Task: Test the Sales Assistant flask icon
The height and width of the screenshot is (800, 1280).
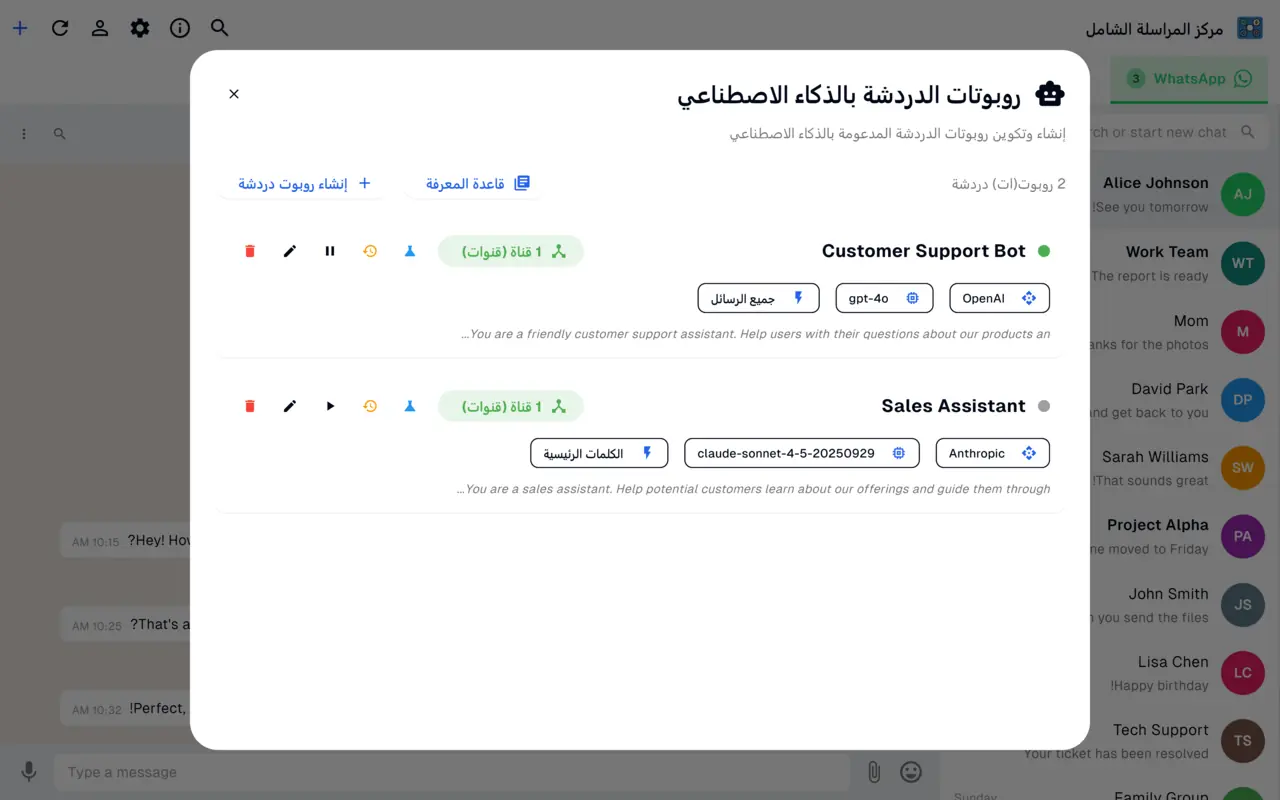Action: 410,406
